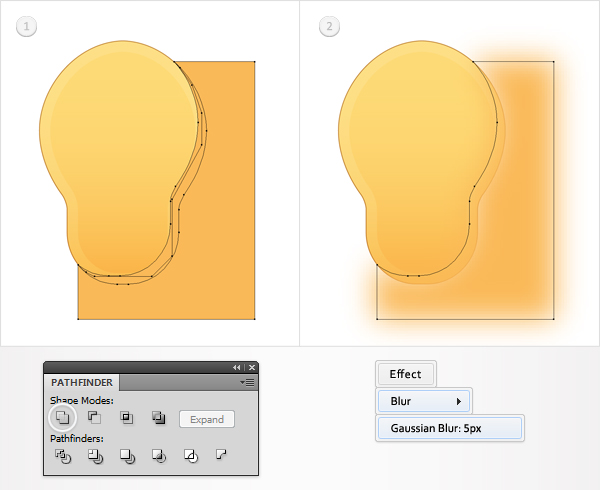Click the Merge pathfinder icon
Image resolution: width=600 pixels, height=490 pixels.
click(127, 456)
